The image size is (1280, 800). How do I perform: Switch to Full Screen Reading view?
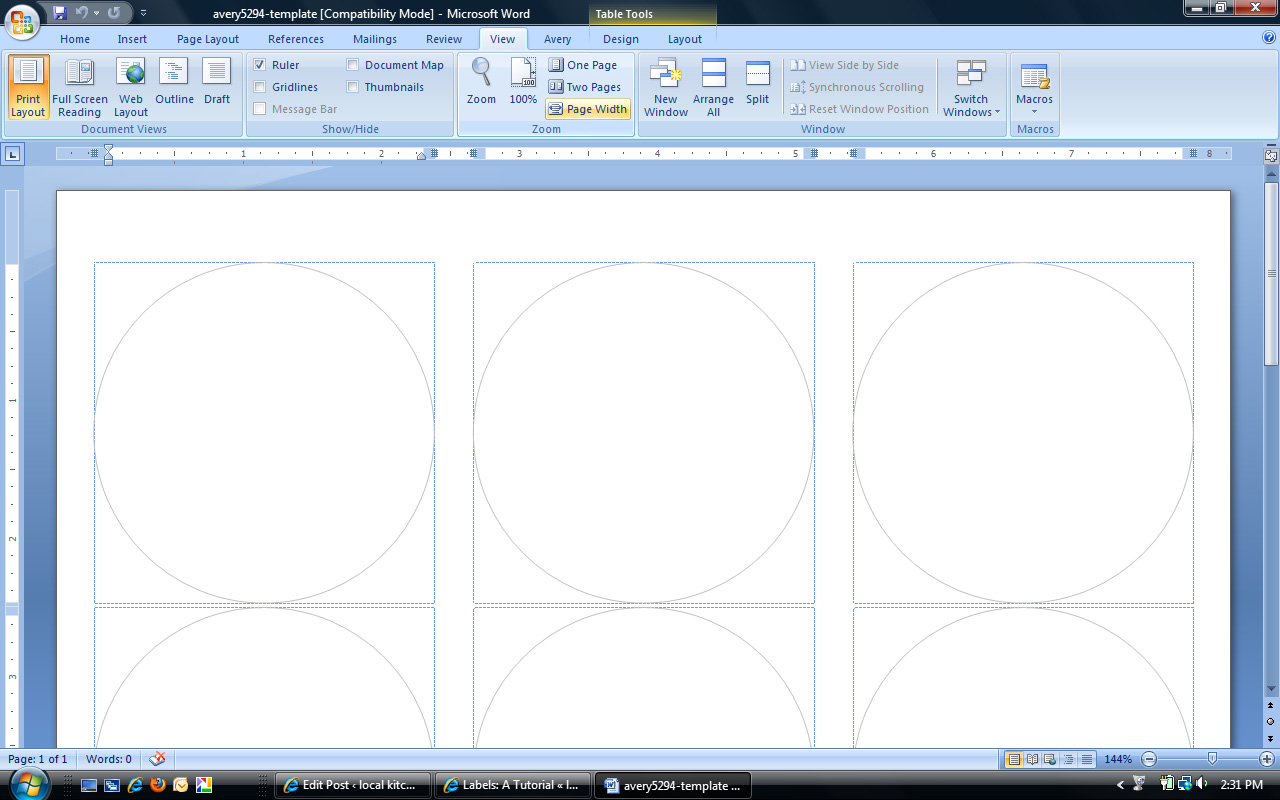point(79,86)
